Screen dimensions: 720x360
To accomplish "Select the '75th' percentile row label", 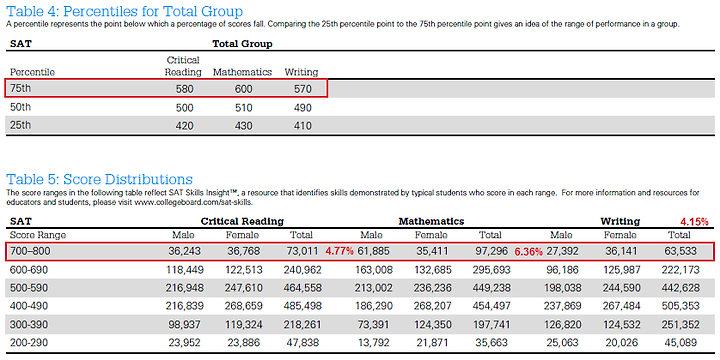I will [x=21, y=89].
